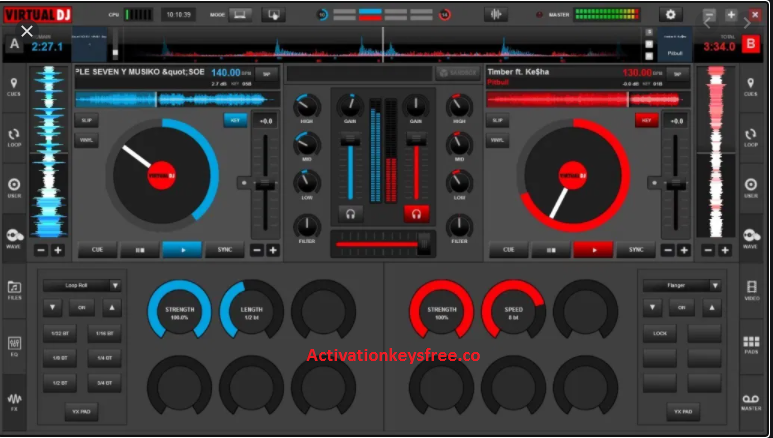Select the USER icon on right sidebar
Viewport: 773px width, 438px height.
click(x=750, y=188)
